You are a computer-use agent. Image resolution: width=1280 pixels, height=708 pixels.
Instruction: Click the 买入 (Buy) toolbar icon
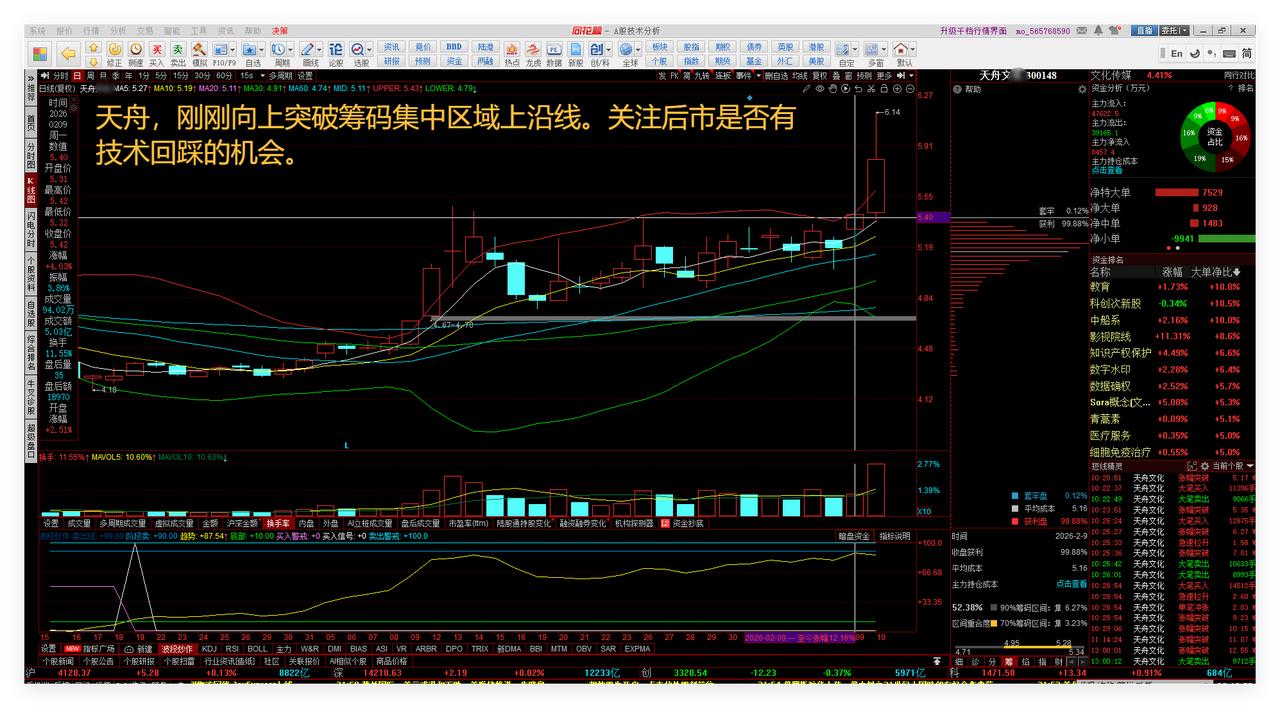tap(155, 50)
